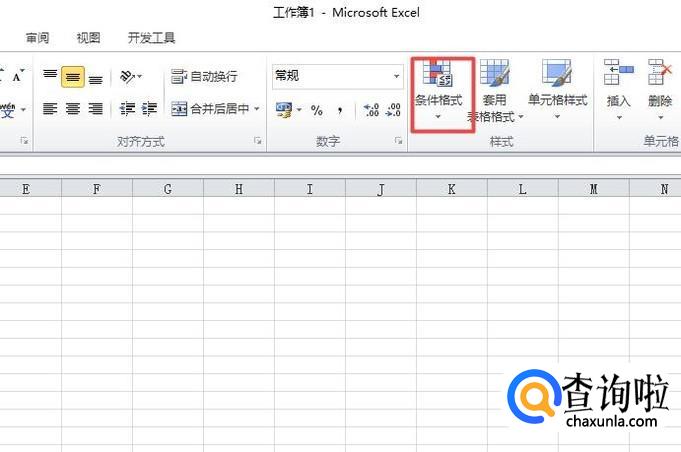The height and width of the screenshot is (452, 681).
Task: Open the 删除 dropdown arrow
Action: pos(661,117)
